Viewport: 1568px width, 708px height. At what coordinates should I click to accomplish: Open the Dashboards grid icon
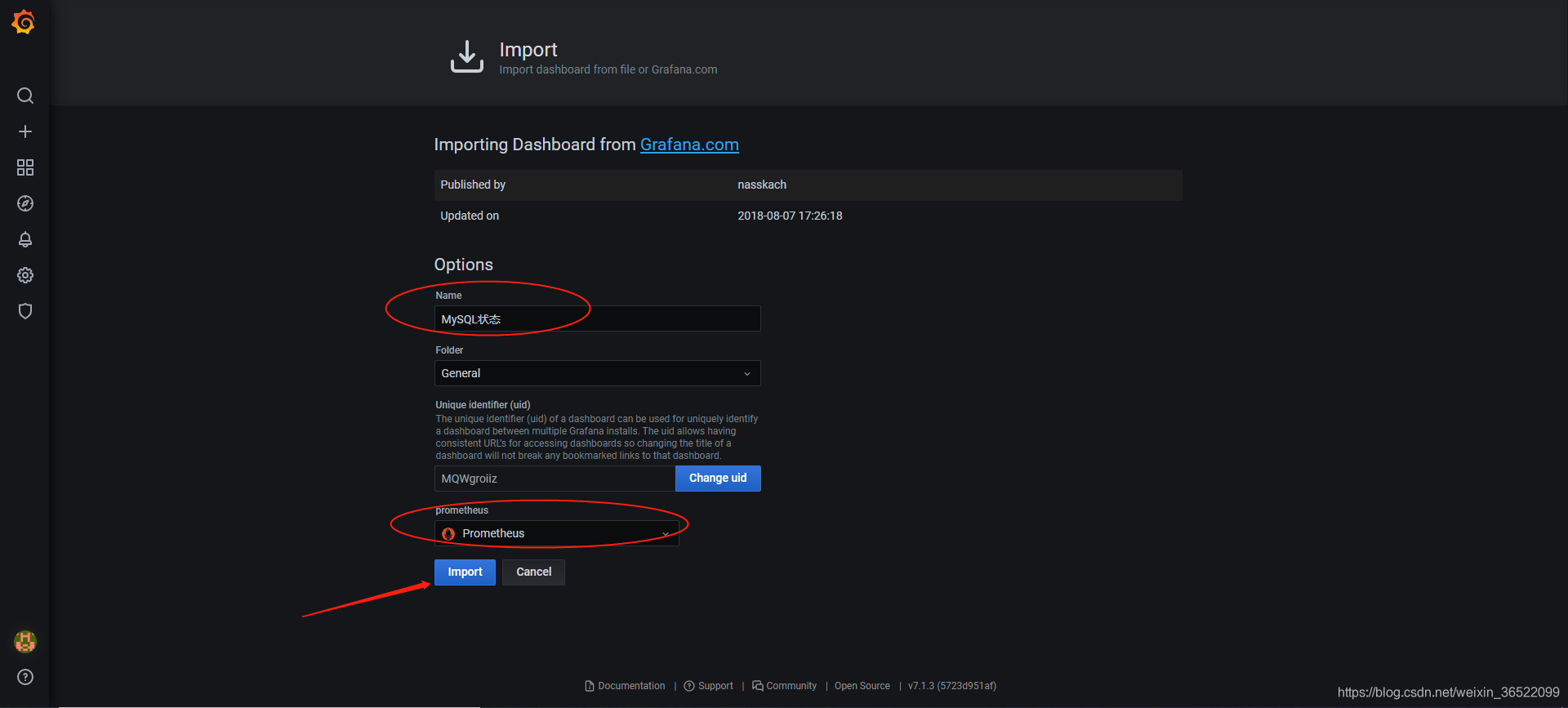click(x=25, y=167)
